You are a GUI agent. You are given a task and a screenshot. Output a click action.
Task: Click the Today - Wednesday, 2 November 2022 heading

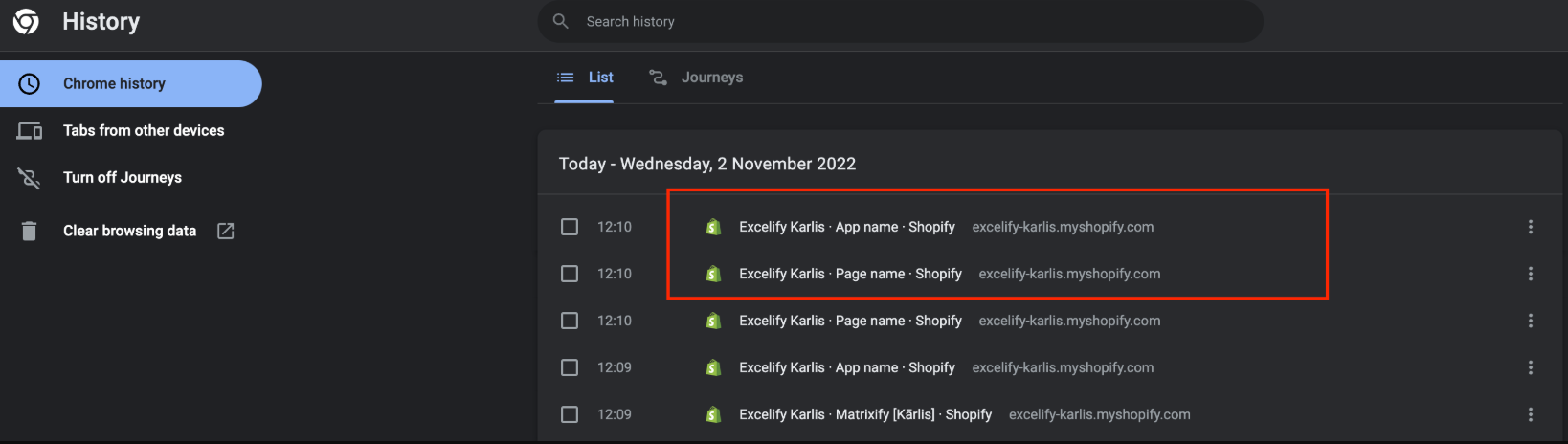707,164
